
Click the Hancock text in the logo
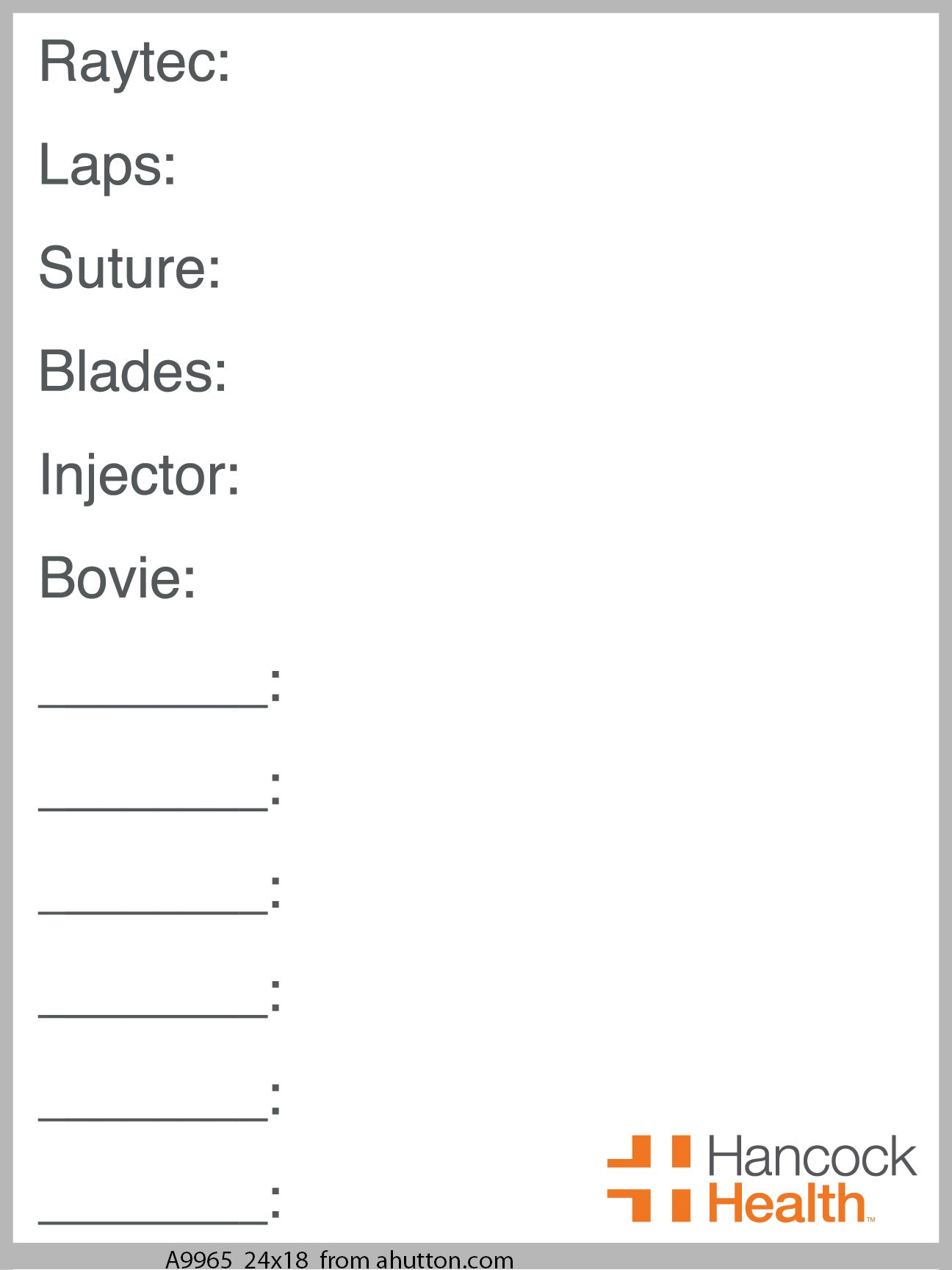point(812,1157)
